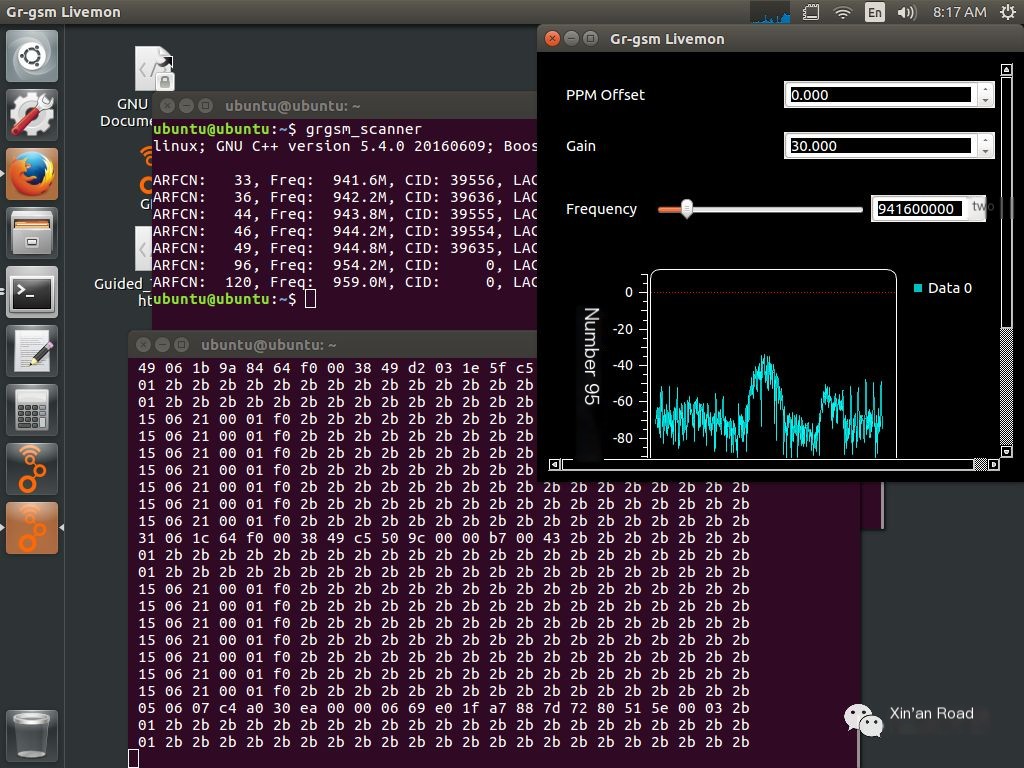Click the ARFCN 33 scanner result line
The height and width of the screenshot is (768, 1024).
(345, 180)
